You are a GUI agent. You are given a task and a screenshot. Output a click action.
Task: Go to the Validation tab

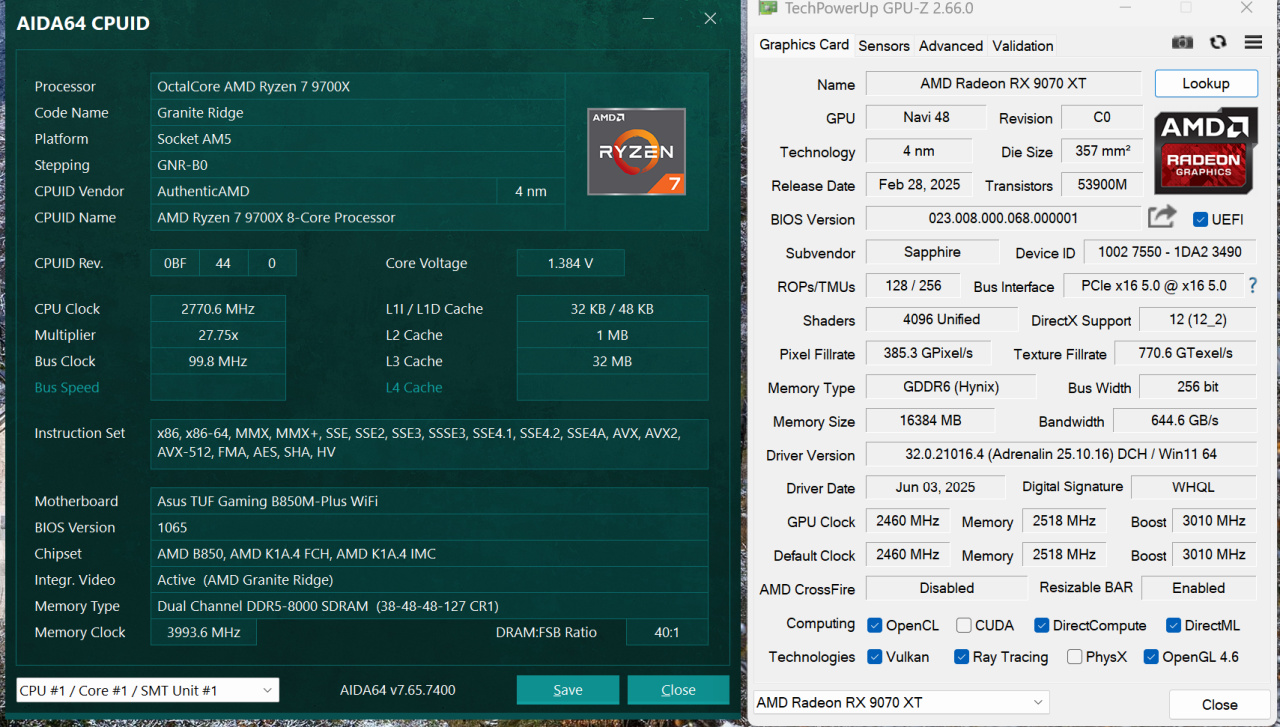pyautogui.click(x=1022, y=45)
